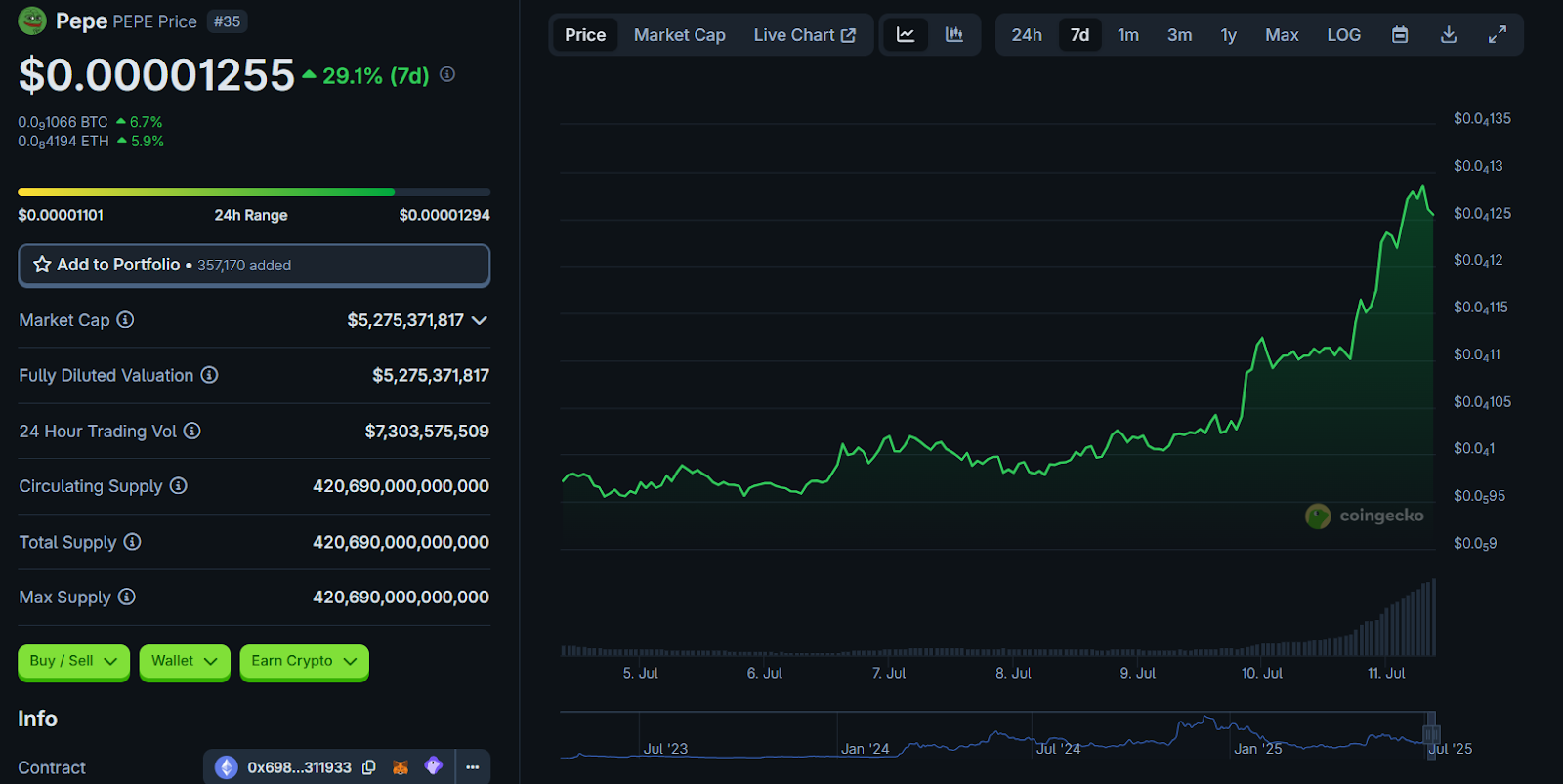Click the Pepe frog coin logo
The width and height of the screenshot is (1563, 784).
32,21
